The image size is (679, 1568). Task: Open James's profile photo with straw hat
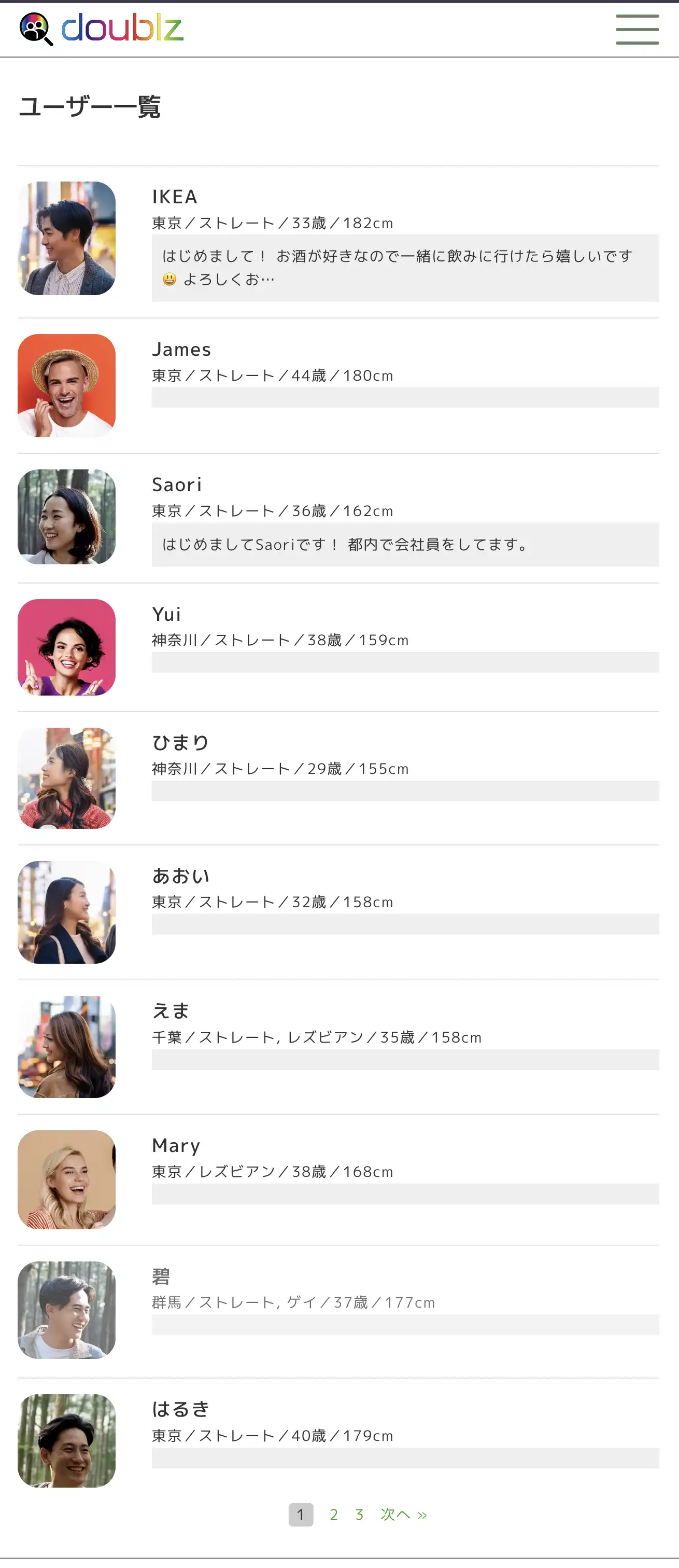[x=66, y=385]
